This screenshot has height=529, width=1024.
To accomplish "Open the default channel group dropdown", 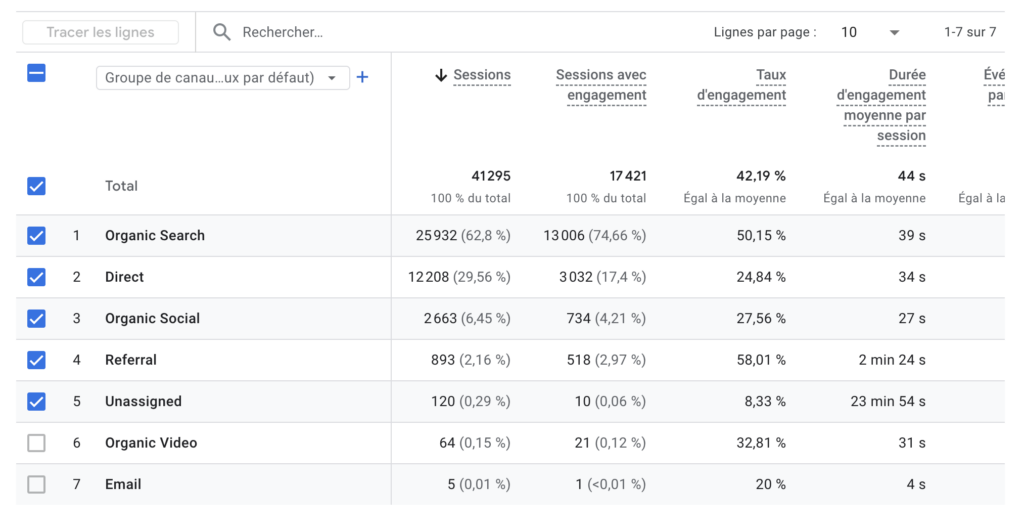I will (222, 78).
